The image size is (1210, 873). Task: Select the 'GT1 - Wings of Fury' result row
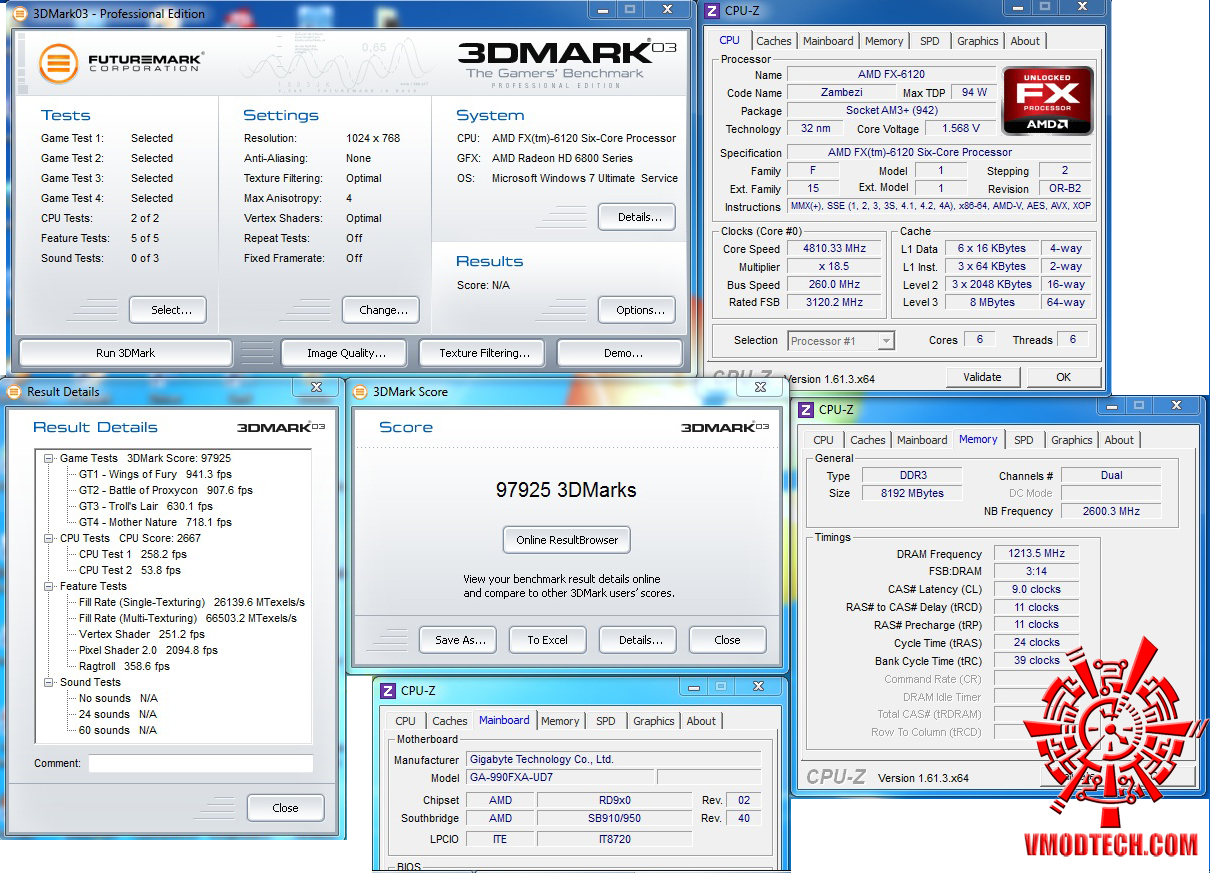click(x=155, y=474)
